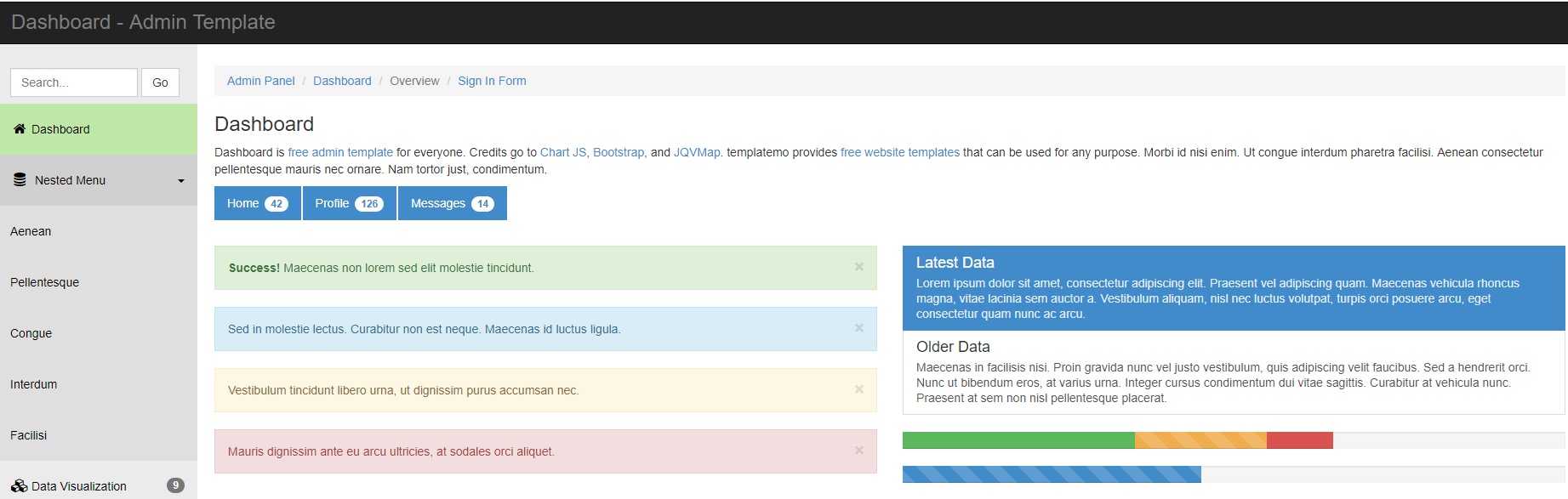Switch to the Messages tab
1568x499 pixels.
[452, 203]
